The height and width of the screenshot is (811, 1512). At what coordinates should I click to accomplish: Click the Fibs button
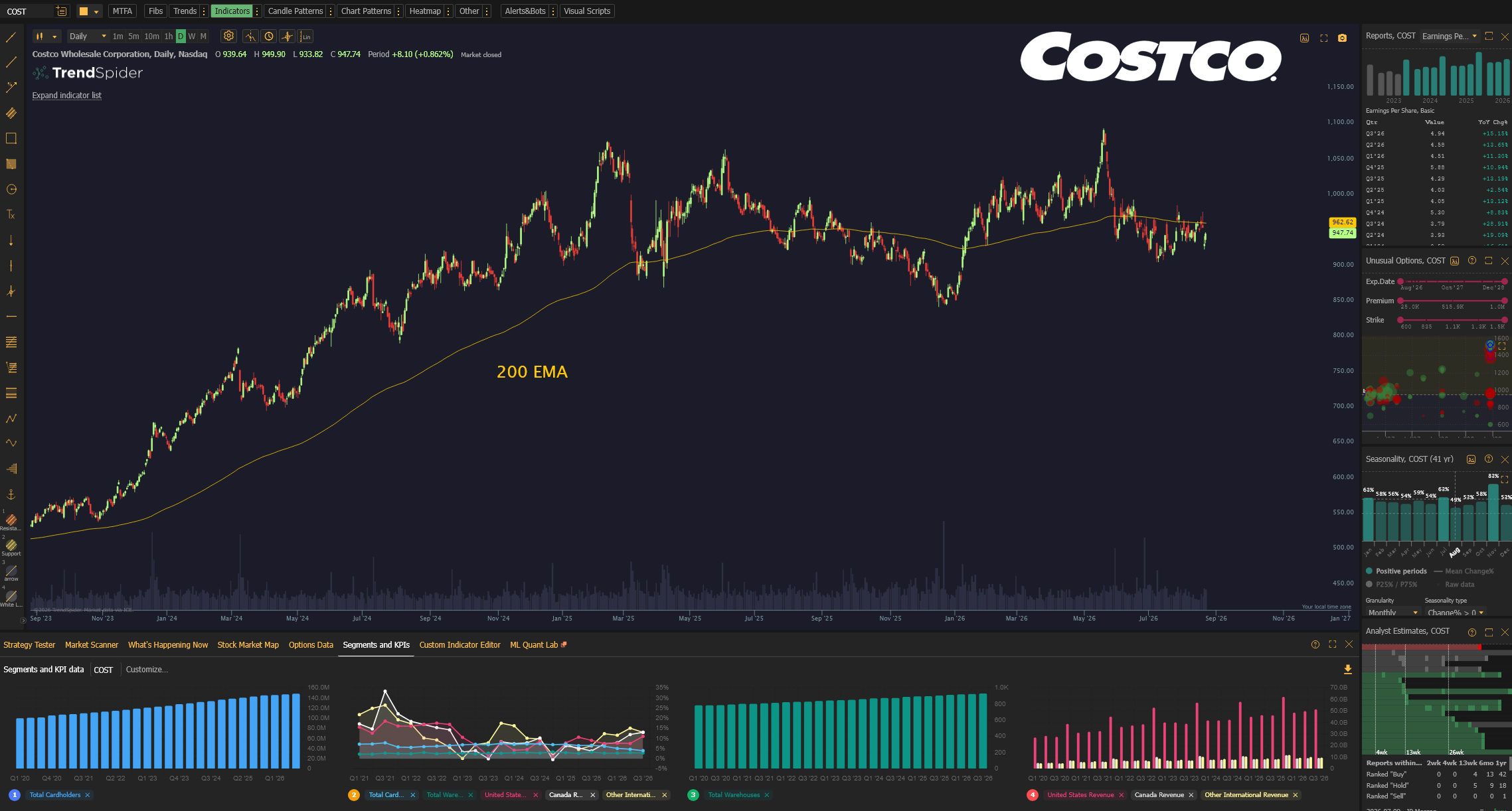tap(156, 11)
